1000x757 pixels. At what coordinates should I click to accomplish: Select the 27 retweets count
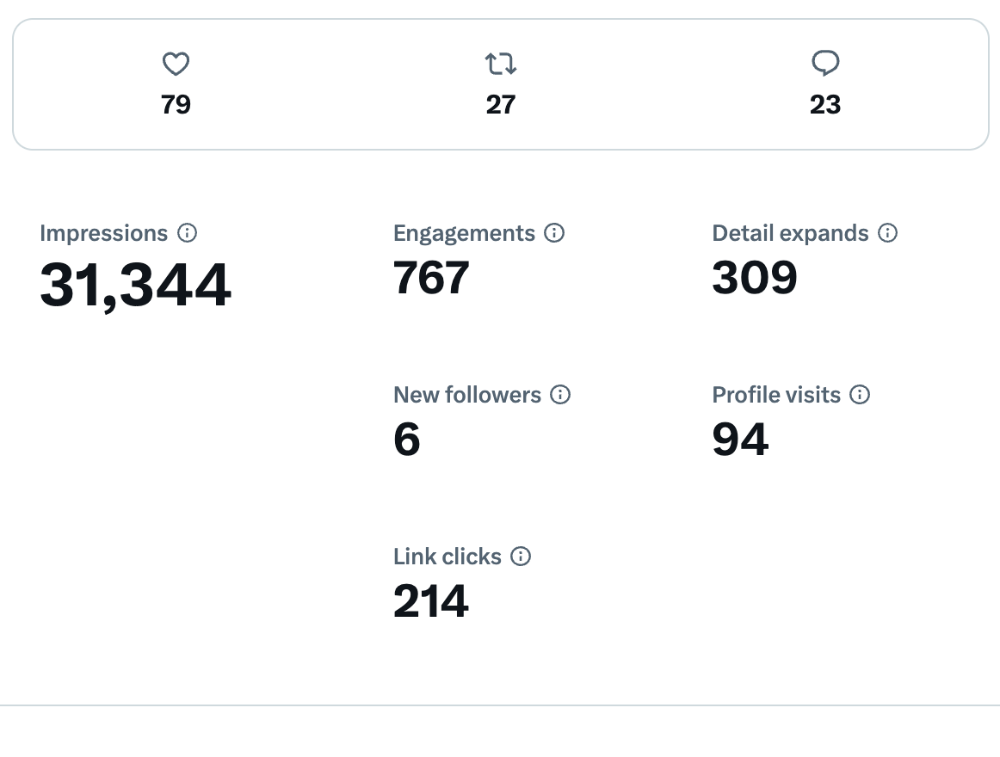(x=500, y=105)
